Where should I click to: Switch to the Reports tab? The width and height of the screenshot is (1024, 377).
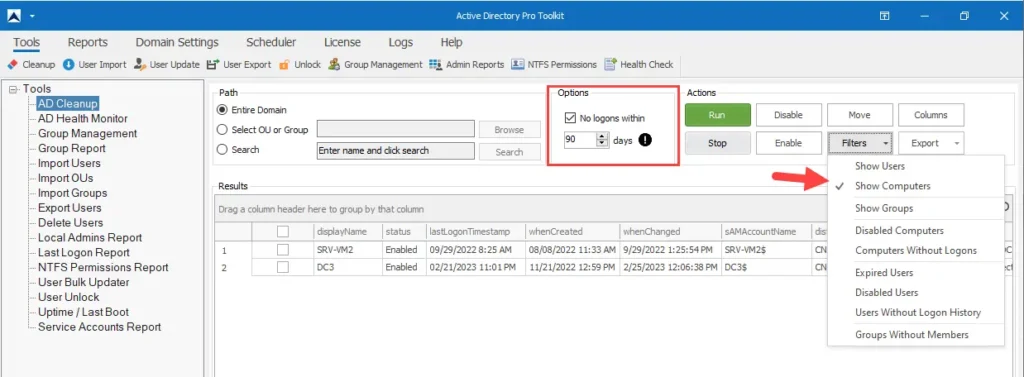point(88,42)
